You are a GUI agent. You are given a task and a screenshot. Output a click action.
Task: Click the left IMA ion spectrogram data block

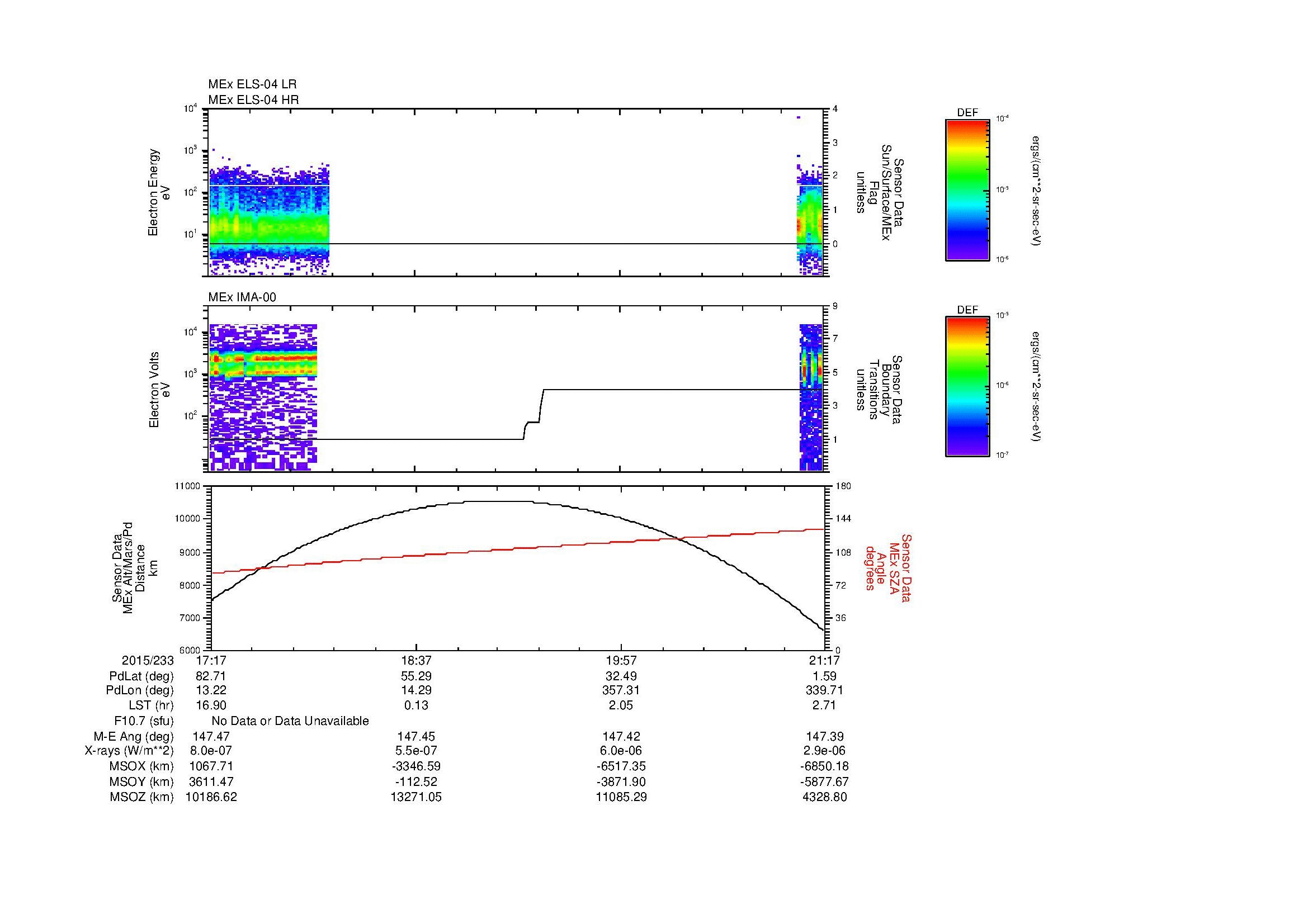(x=263, y=397)
